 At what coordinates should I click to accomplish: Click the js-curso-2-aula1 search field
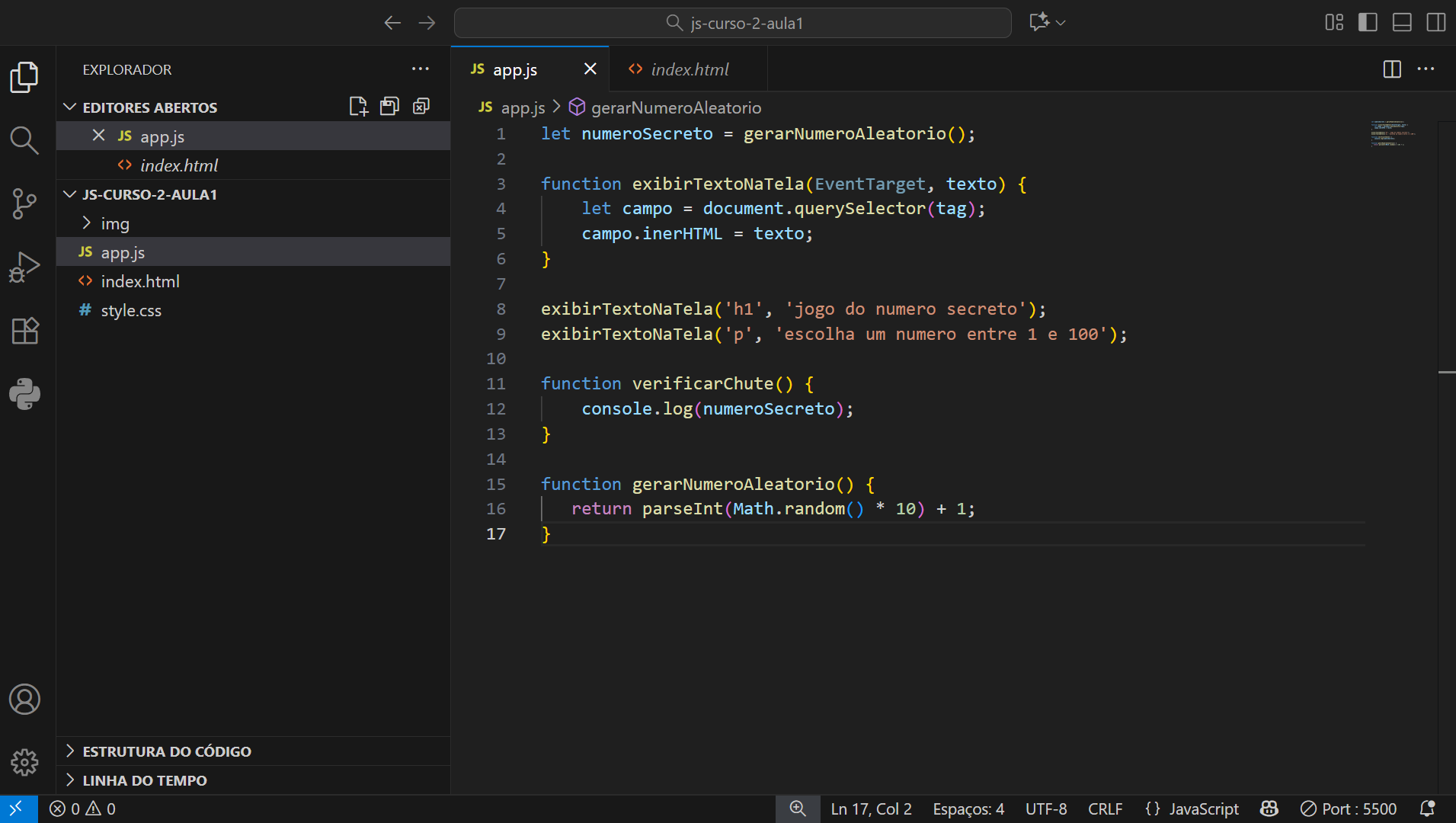click(x=732, y=23)
